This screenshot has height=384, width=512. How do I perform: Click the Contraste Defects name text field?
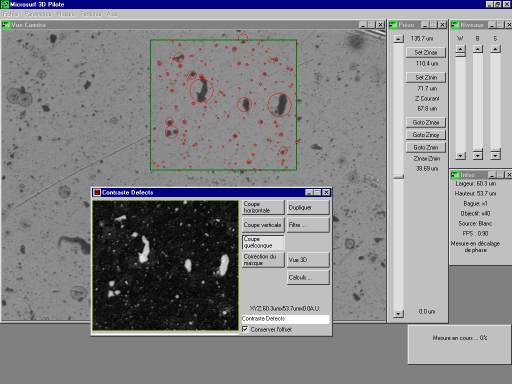click(x=285, y=319)
